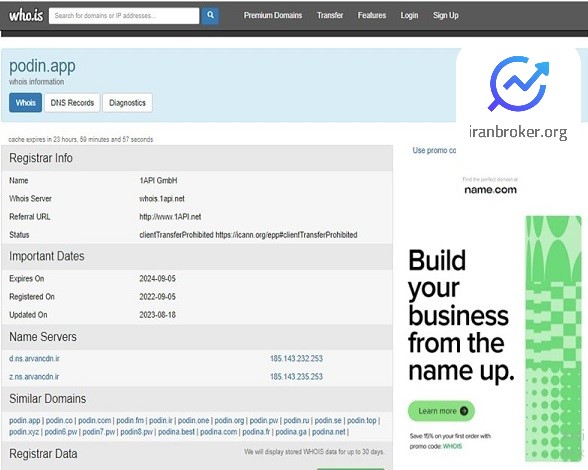The height and width of the screenshot is (470, 588).
Task: Open similar domain podina.com
Action: click(219, 432)
